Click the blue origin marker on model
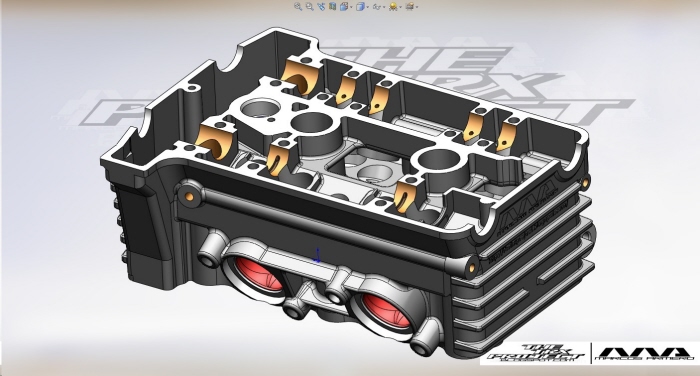The image size is (700, 376). [x=317, y=256]
